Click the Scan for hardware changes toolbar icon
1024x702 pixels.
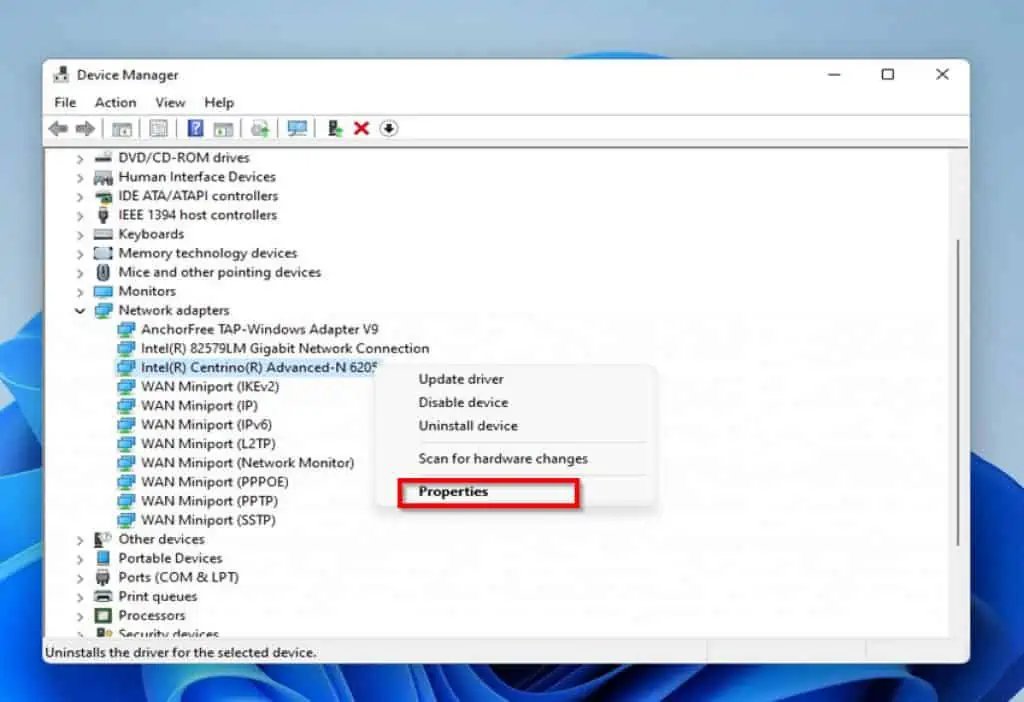(x=296, y=128)
